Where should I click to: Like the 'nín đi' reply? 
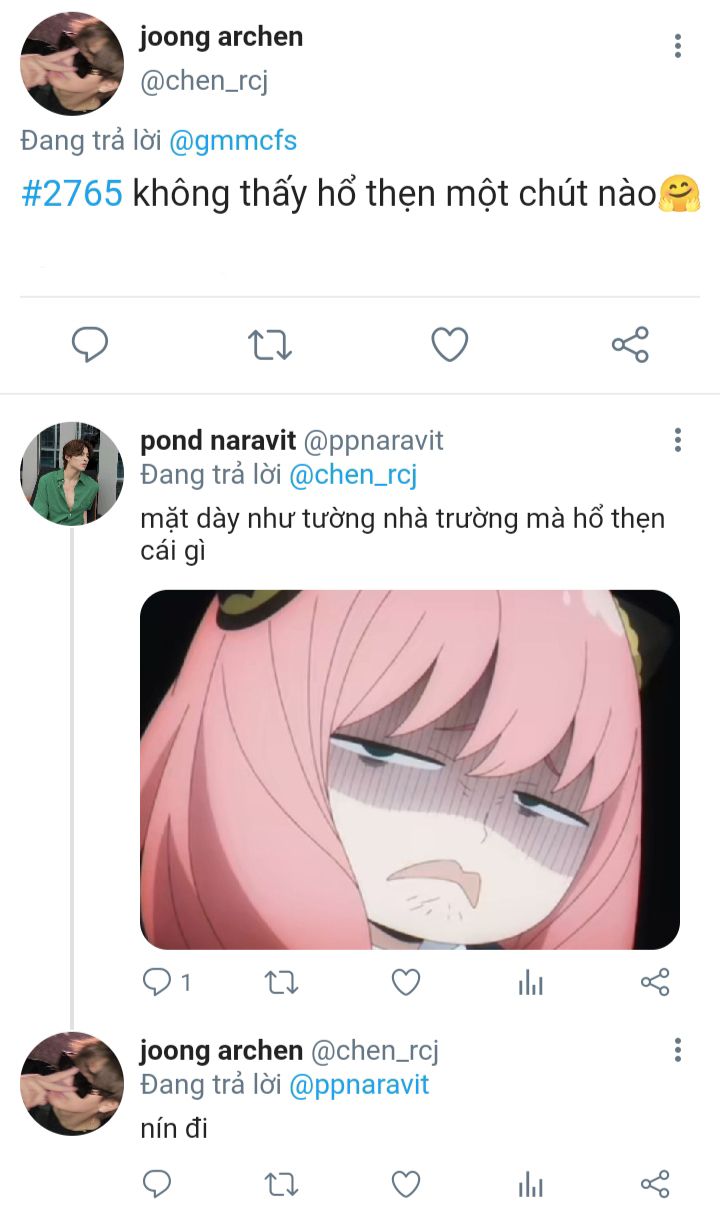pos(405,1185)
